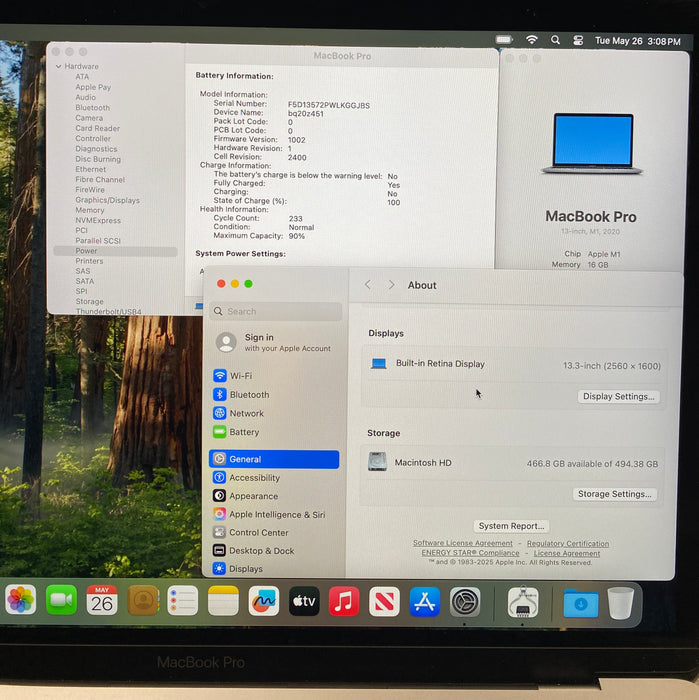The image size is (699, 700).
Task: Click System Report button
Action: coord(512,526)
